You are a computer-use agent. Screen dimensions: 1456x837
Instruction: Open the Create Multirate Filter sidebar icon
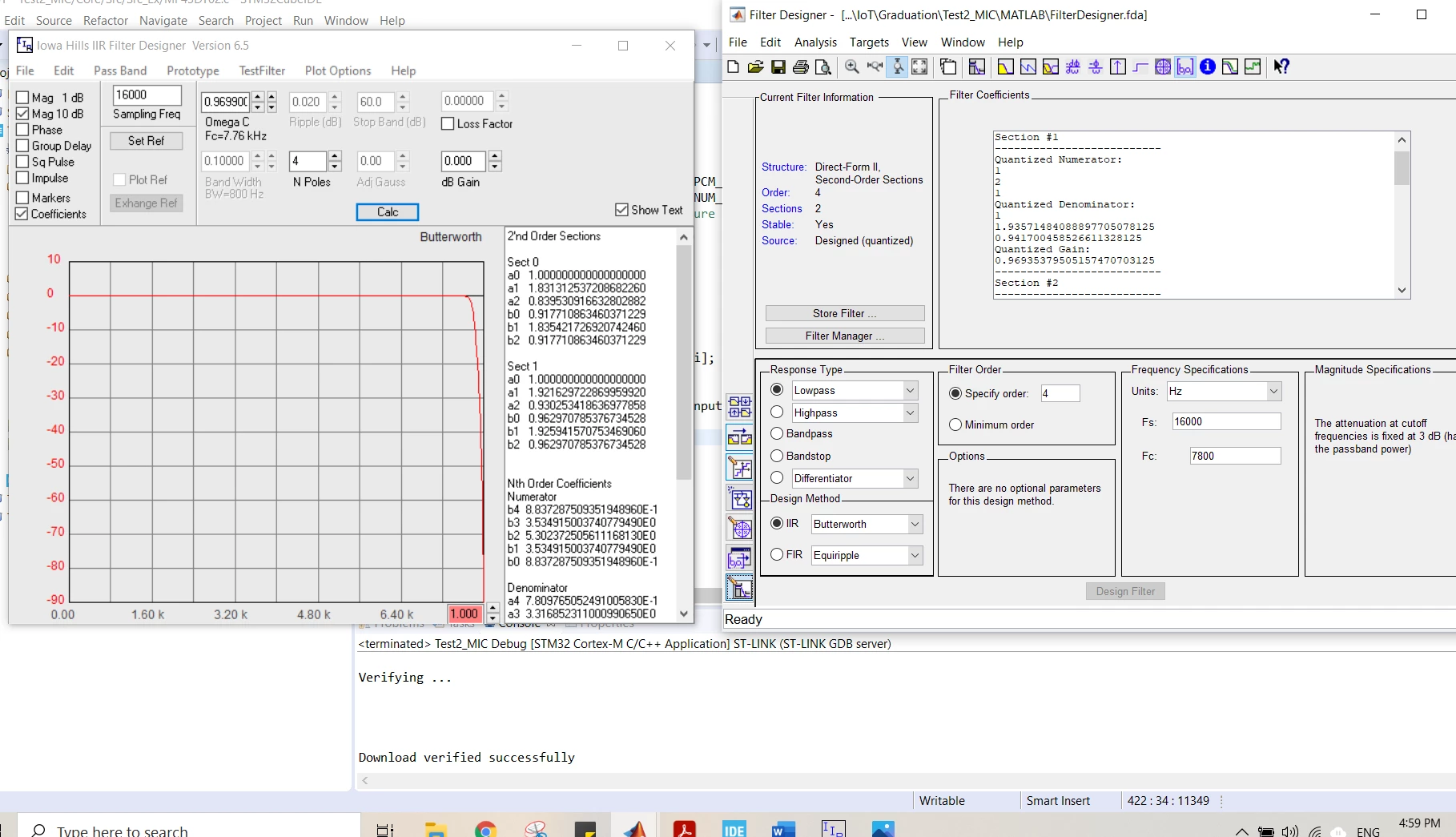739,407
